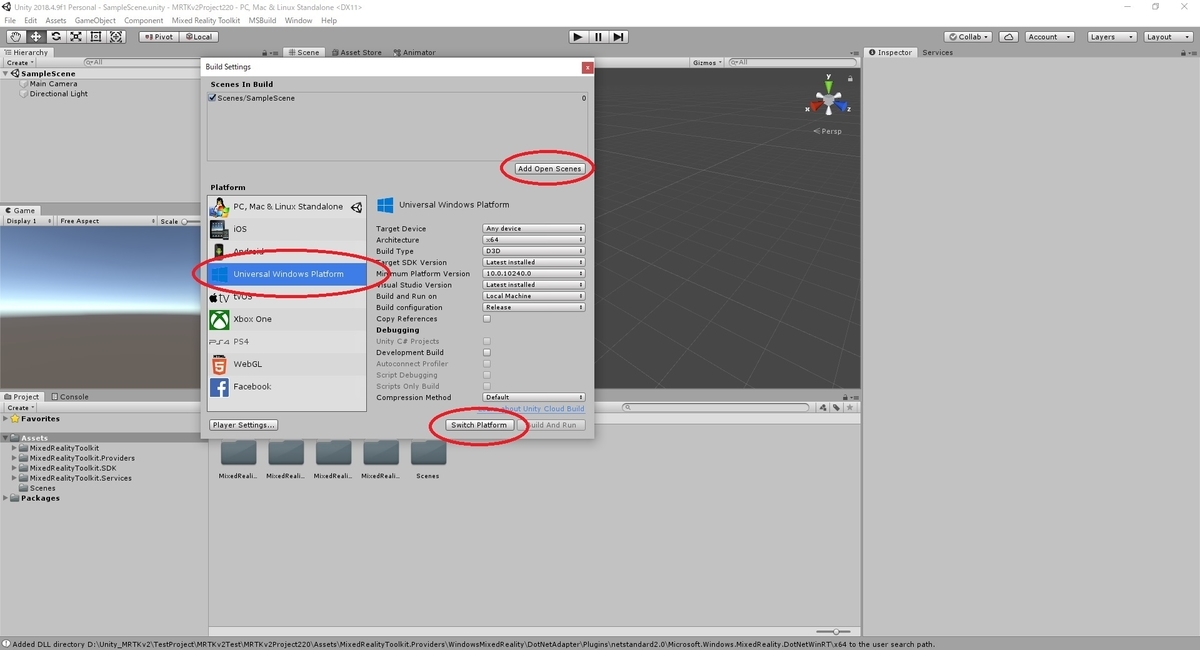Toggle Local handle rotation button
This screenshot has height=650, width=1200.
[x=197, y=37]
